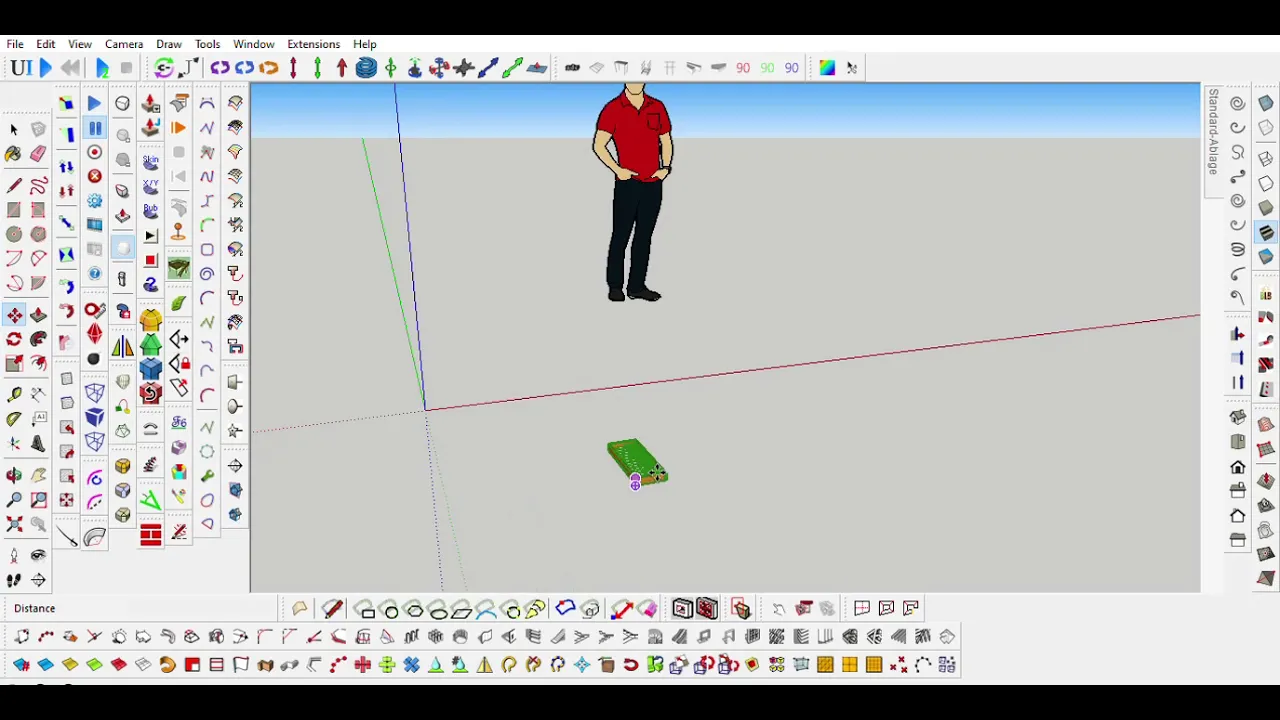The image size is (1280, 720).
Task: Select the Scale tool
Action: tap(14, 364)
